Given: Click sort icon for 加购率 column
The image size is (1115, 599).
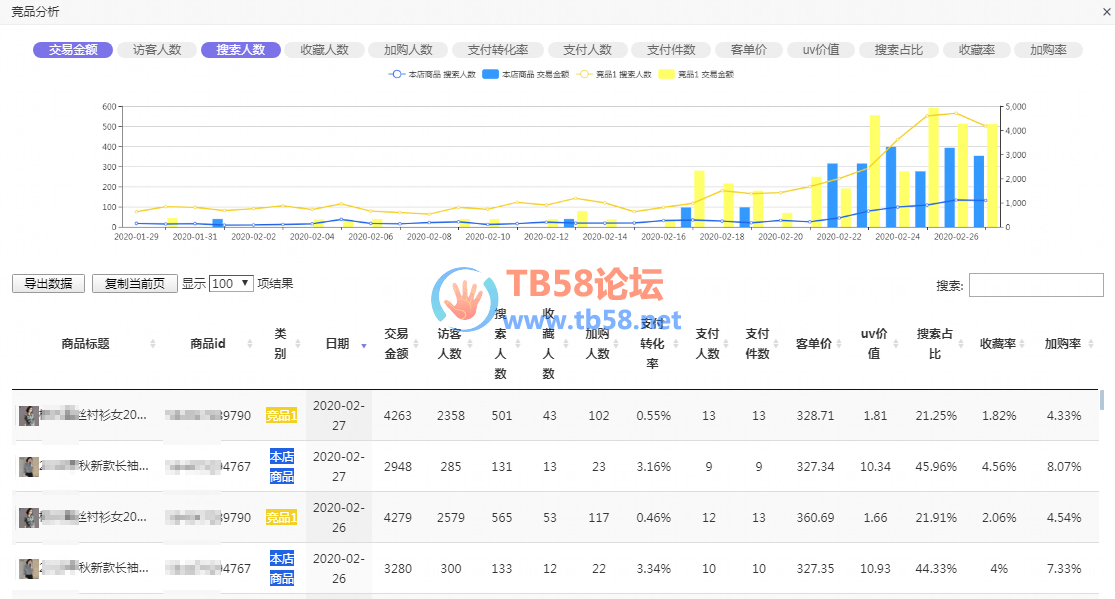Looking at the screenshot, I should 1091,344.
